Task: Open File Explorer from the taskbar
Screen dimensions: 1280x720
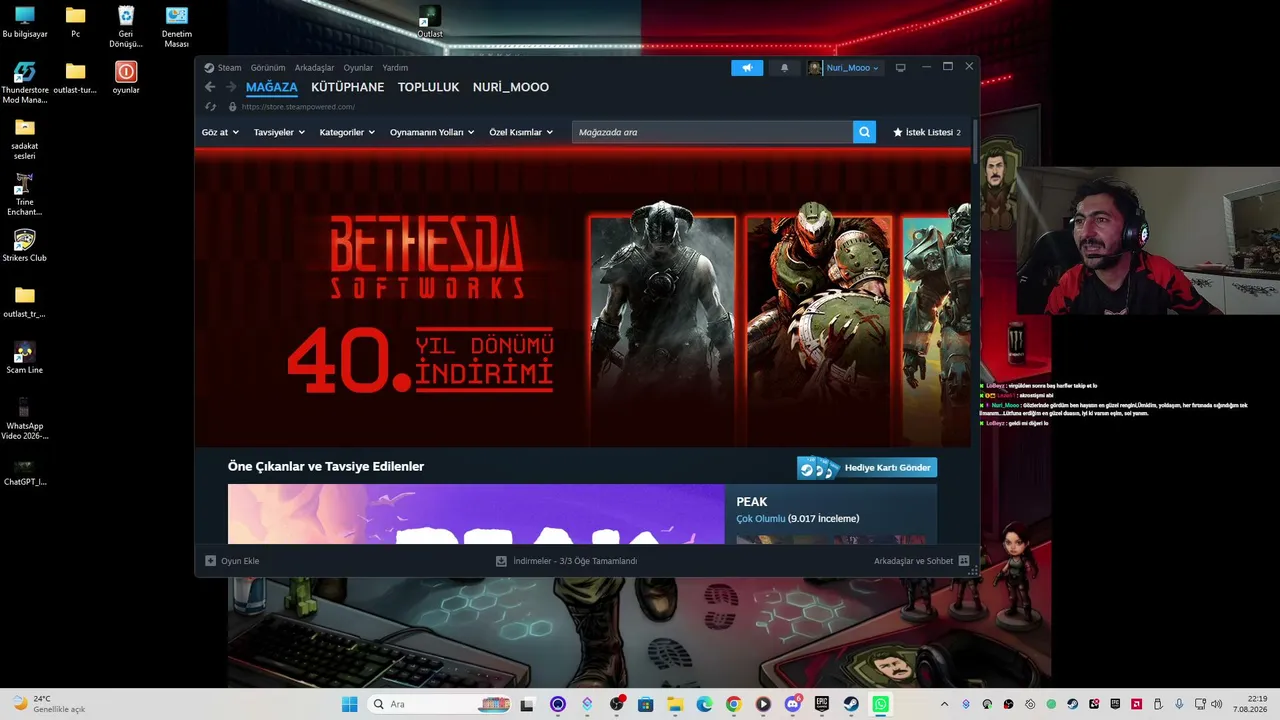Action: coord(675,704)
